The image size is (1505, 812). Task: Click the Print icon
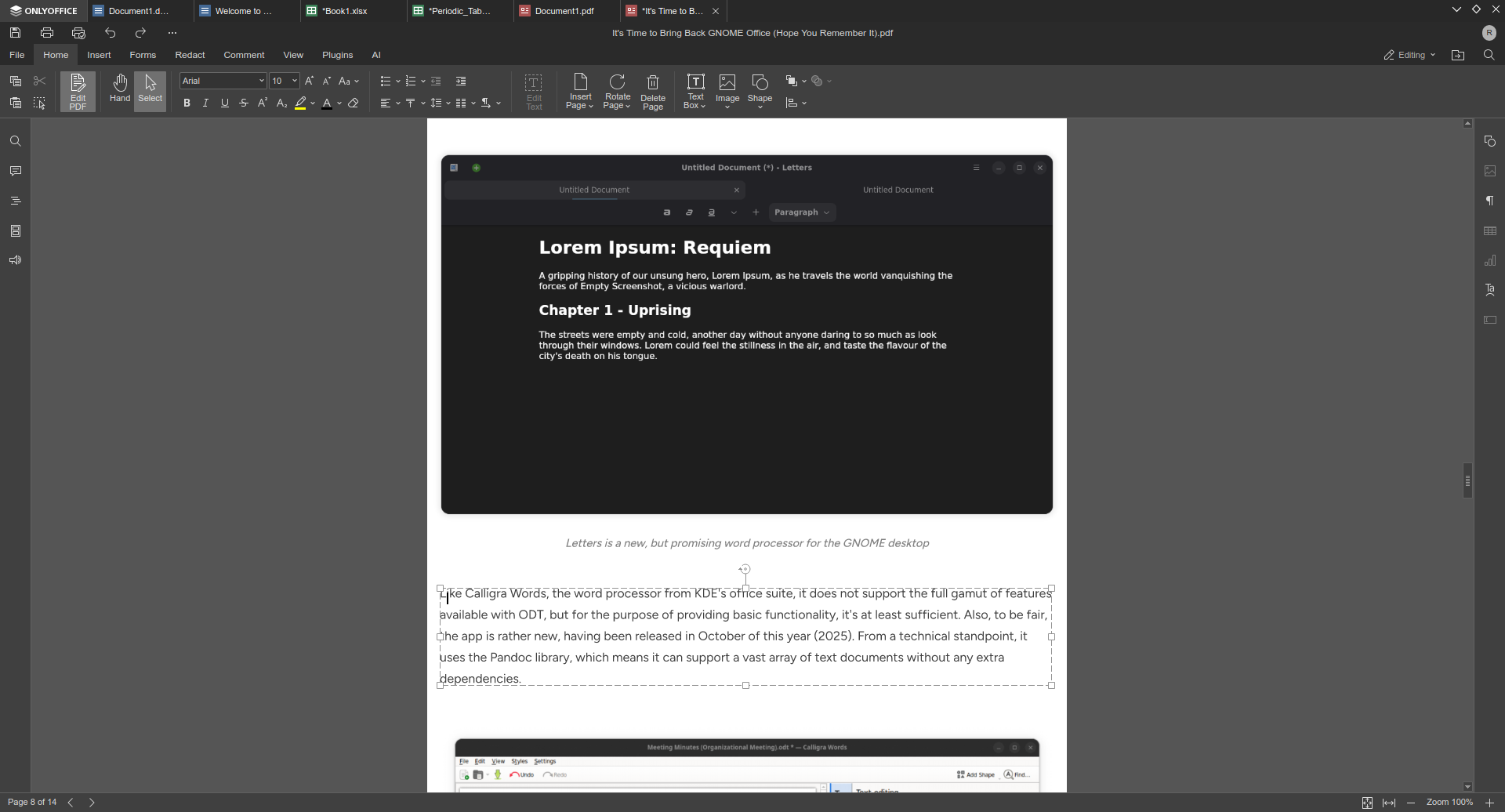pyautogui.click(x=47, y=33)
